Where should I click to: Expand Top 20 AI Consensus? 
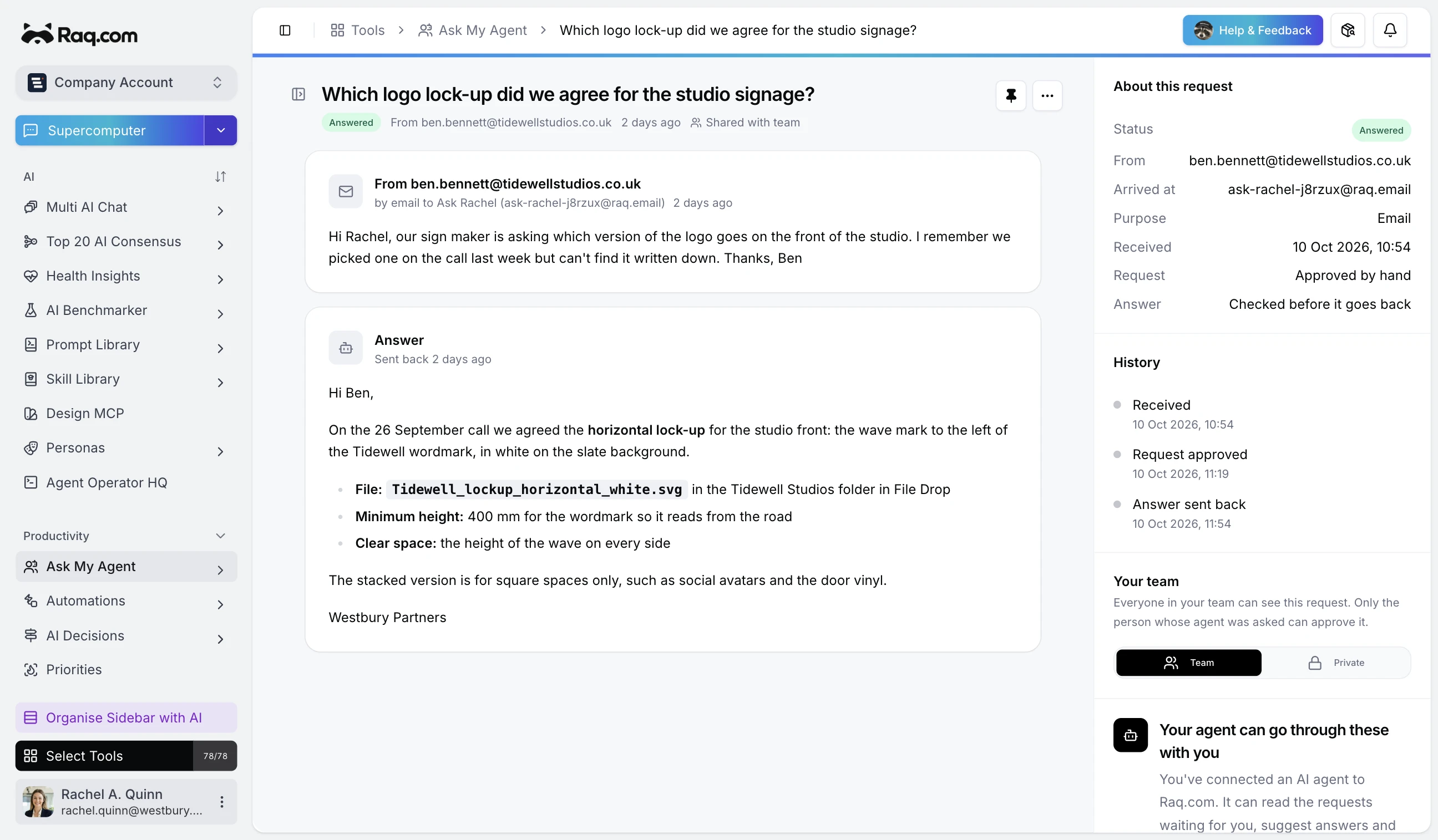pyautogui.click(x=220, y=245)
